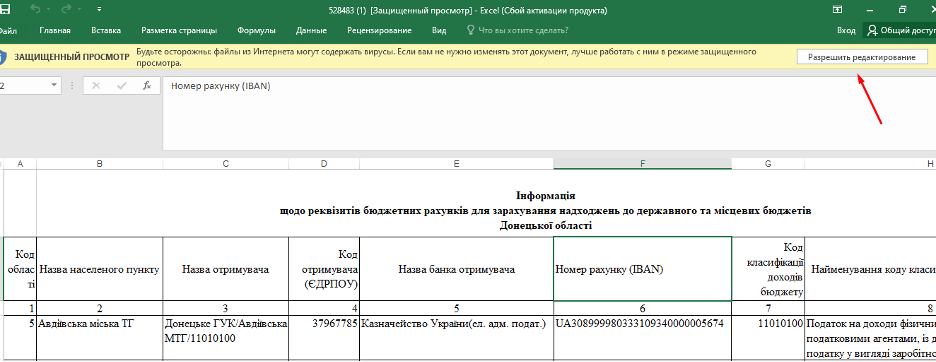
Task: Click the 'Назва населеного пункту' header cell
Action: coord(99,269)
